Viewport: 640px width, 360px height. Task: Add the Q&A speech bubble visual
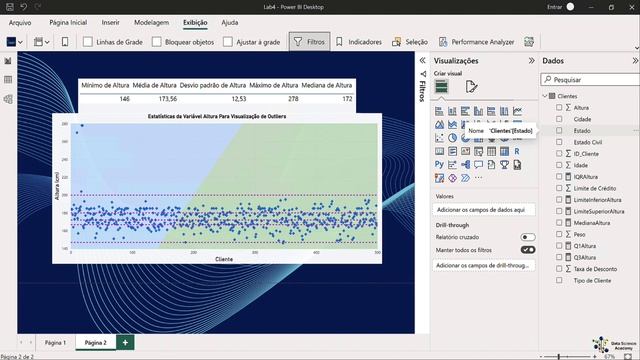click(x=478, y=164)
